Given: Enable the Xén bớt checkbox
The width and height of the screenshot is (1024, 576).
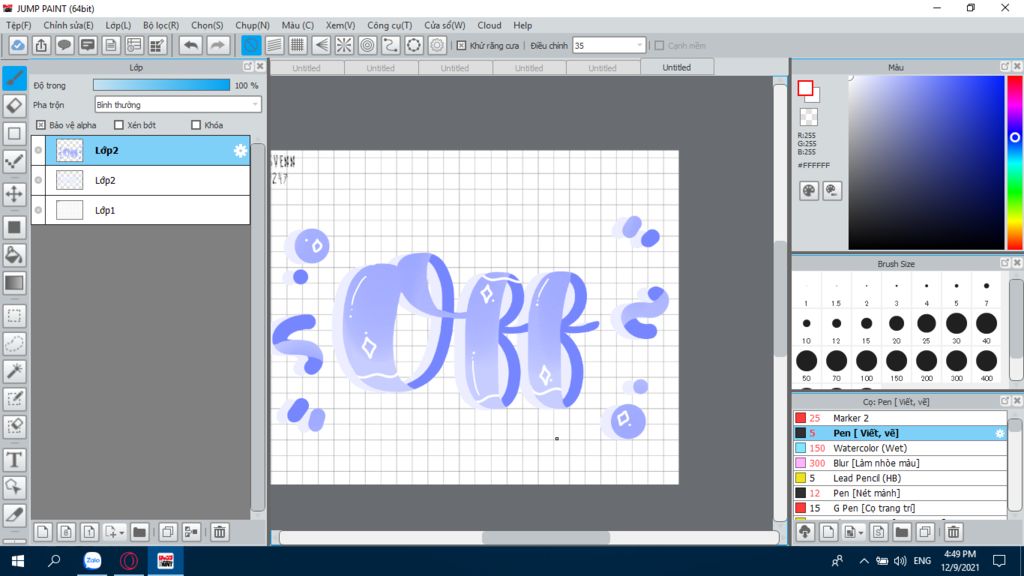Looking at the screenshot, I should [119, 125].
